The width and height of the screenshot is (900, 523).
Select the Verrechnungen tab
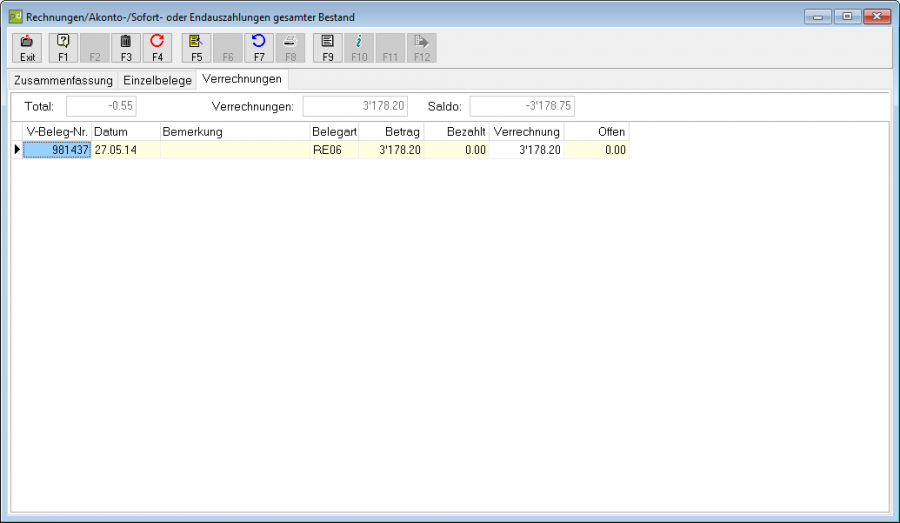(242, 79)
